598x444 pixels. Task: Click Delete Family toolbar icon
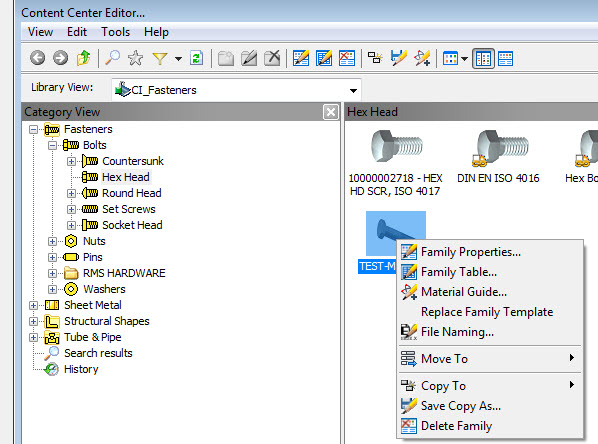click(x=347, y=58)
